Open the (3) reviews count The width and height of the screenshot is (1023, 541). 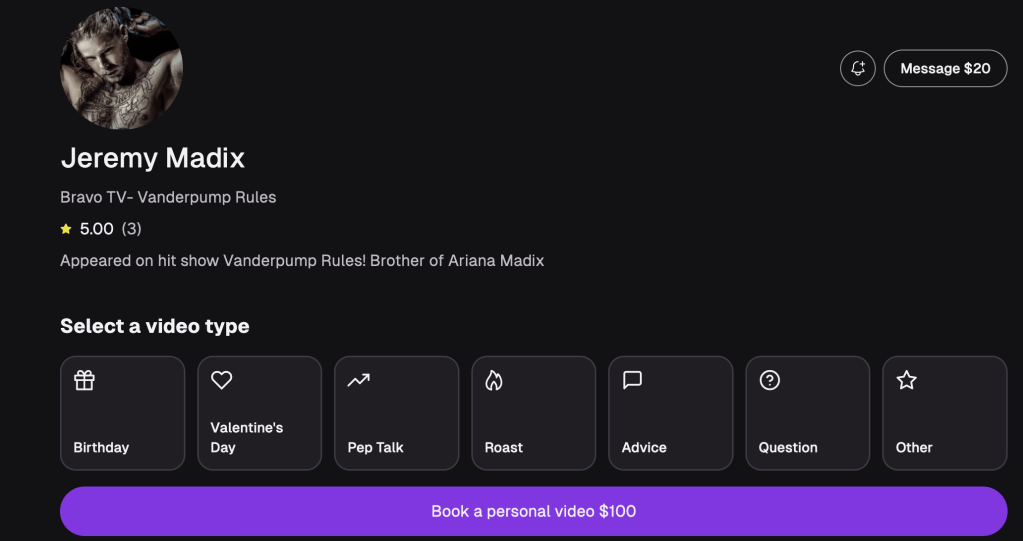pos(131,229)
